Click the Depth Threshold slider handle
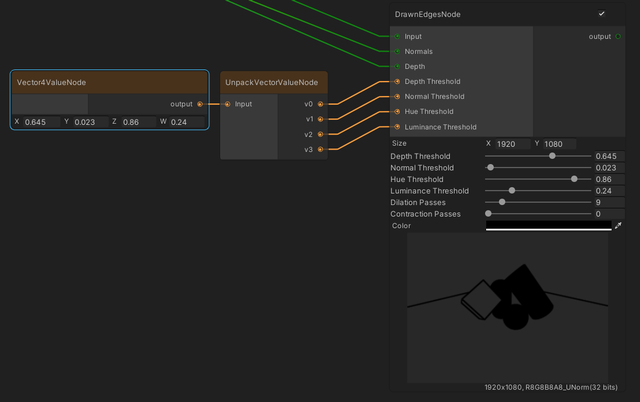 552,156
